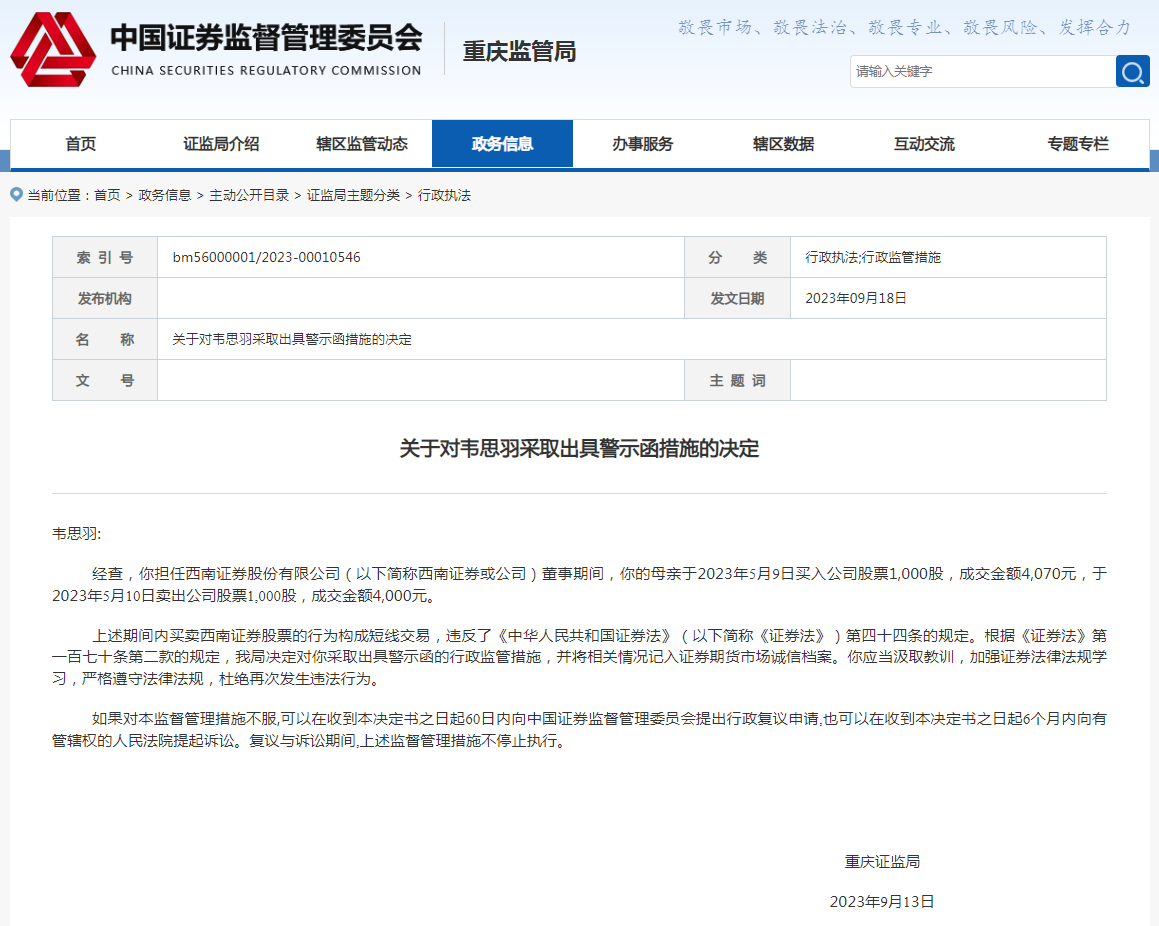Viewport: 1159px width, 926px height.
Task: Click 政务信息 breadcrumb link
Action: [x=165, y=195]
